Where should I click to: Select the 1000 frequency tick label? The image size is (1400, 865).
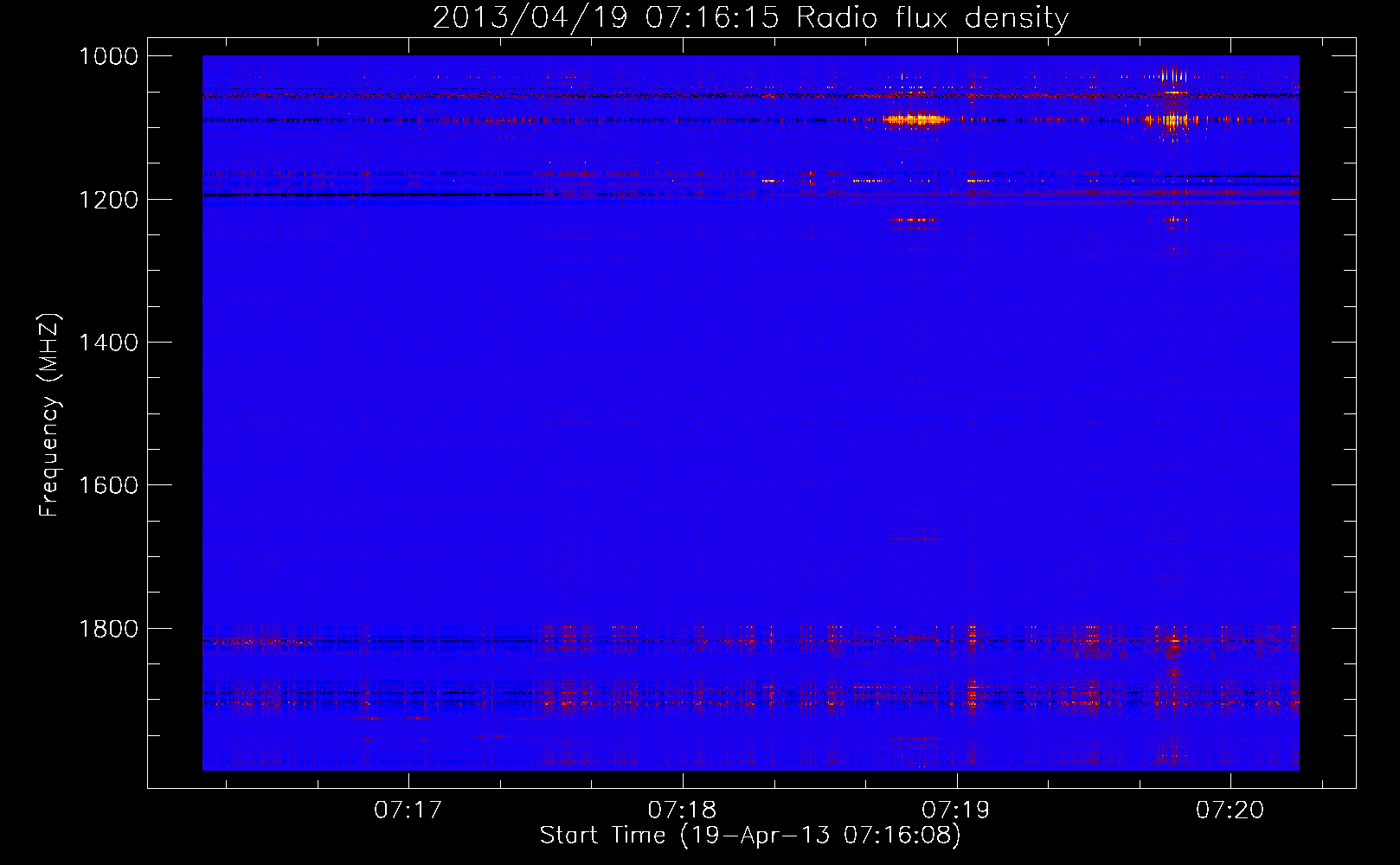coord(108,56)
